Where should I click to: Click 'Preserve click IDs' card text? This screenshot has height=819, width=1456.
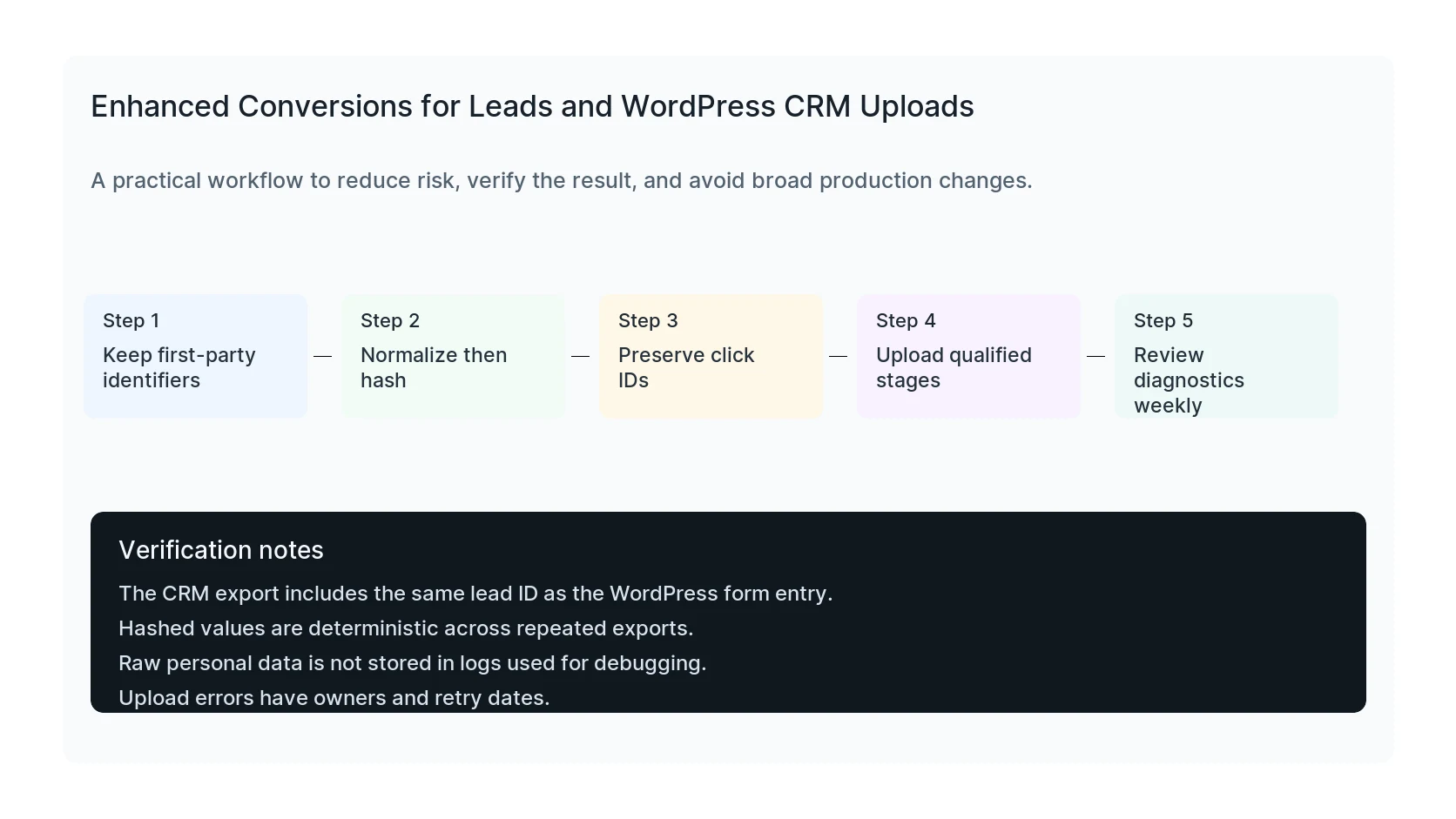pos(686,367)
